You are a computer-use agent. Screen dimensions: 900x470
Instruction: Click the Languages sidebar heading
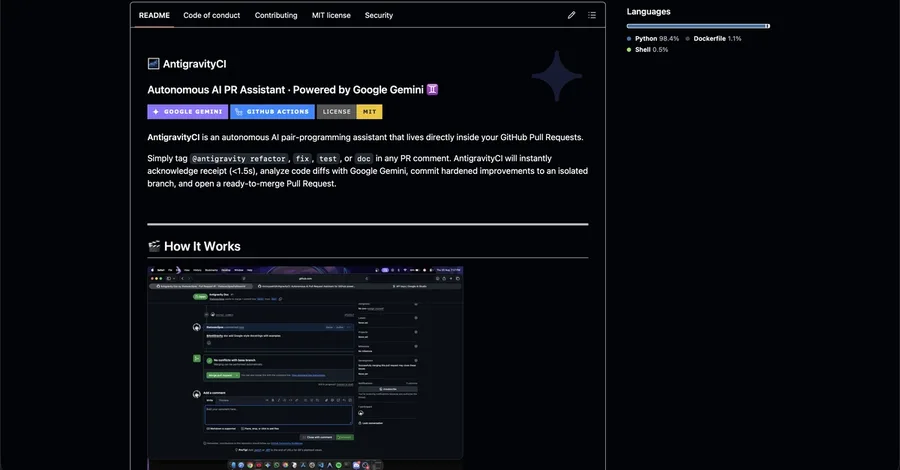649,11
